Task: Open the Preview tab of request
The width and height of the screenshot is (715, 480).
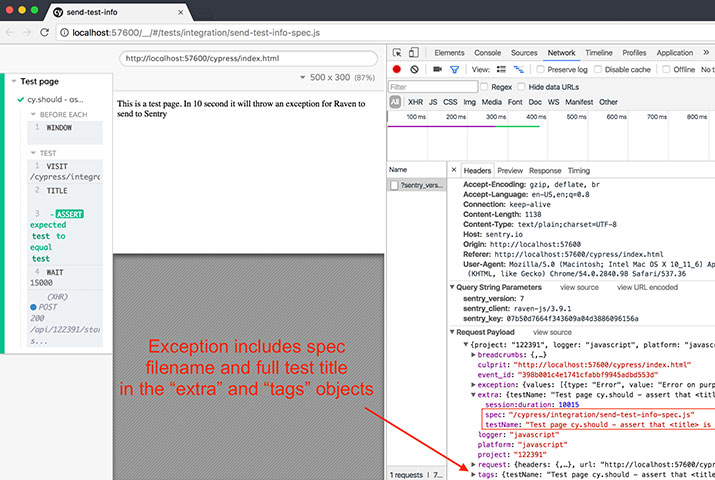Action: pos(509,171)
